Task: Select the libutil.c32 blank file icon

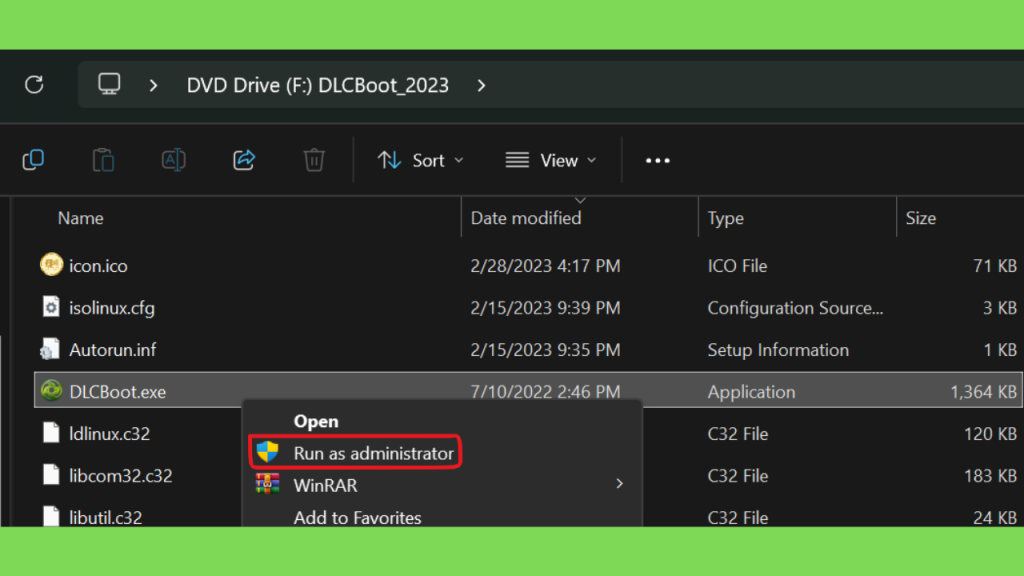Action: (51, 516)
